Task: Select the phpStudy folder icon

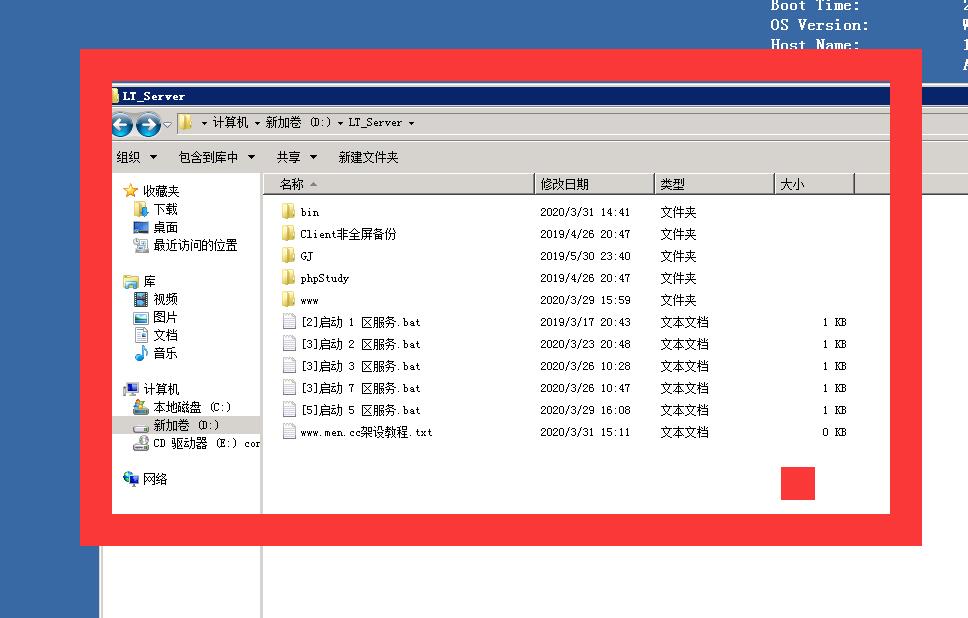Action: (288, 278)
